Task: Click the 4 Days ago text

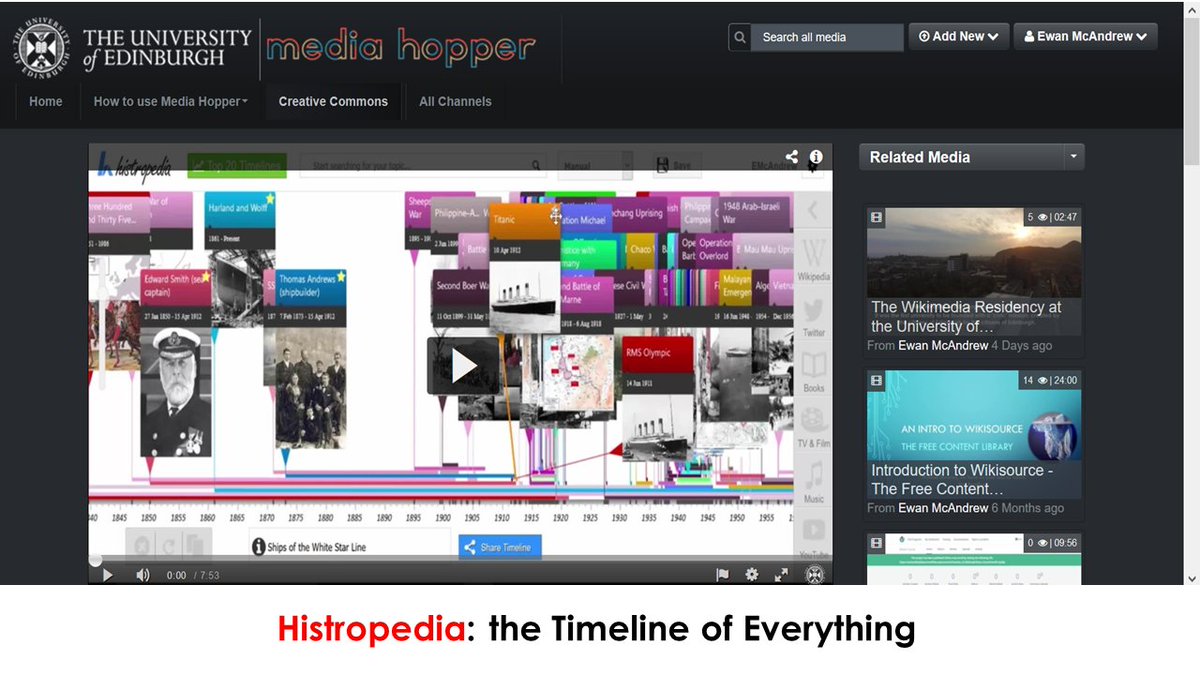Action: point(1022,345)
